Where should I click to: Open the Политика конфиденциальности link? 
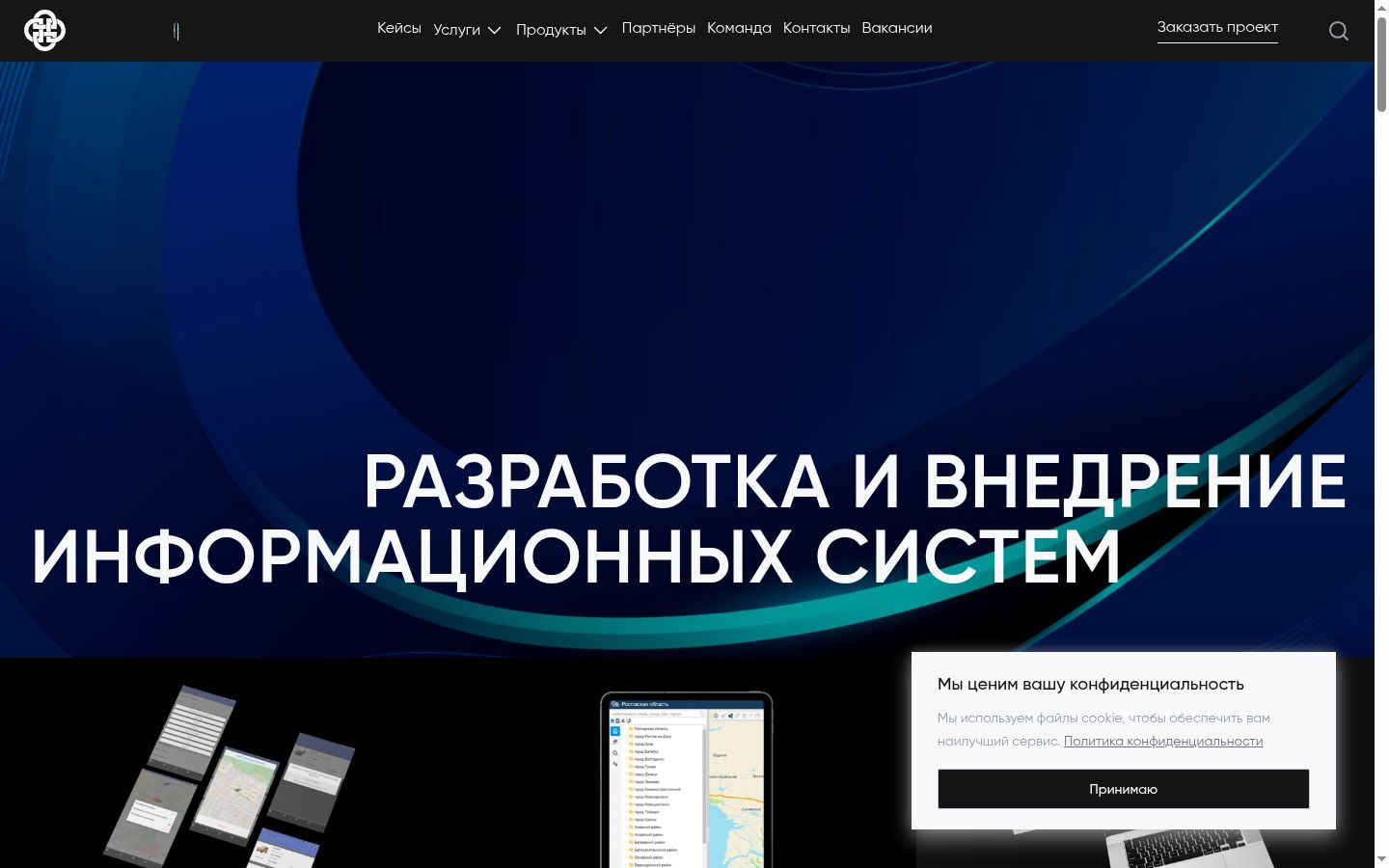point(1163,742)
